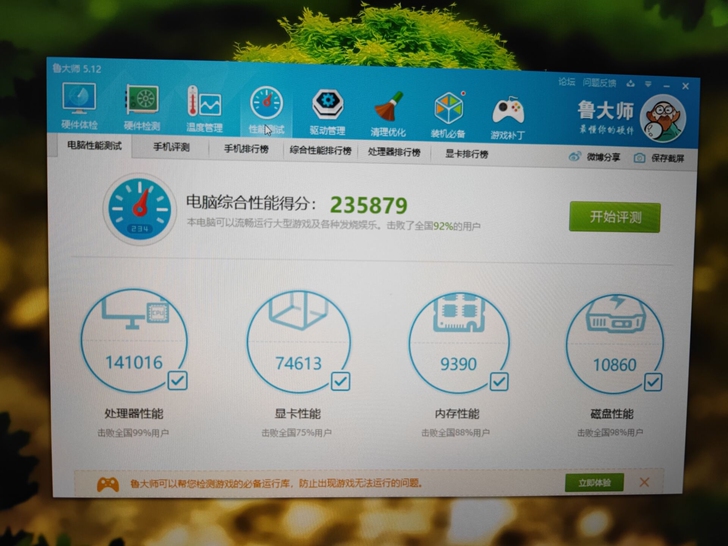Open 硬件检测 hardware detection

click(x=142, y=108)
